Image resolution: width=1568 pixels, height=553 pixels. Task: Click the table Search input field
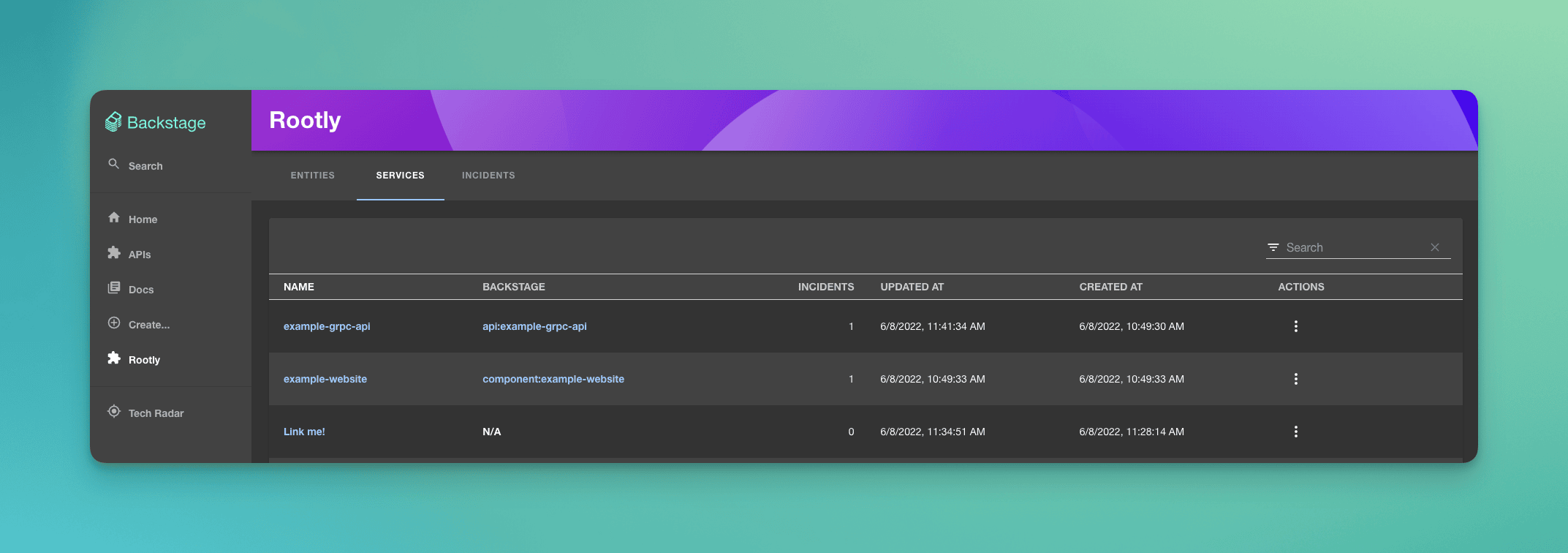coord(1355,247)
